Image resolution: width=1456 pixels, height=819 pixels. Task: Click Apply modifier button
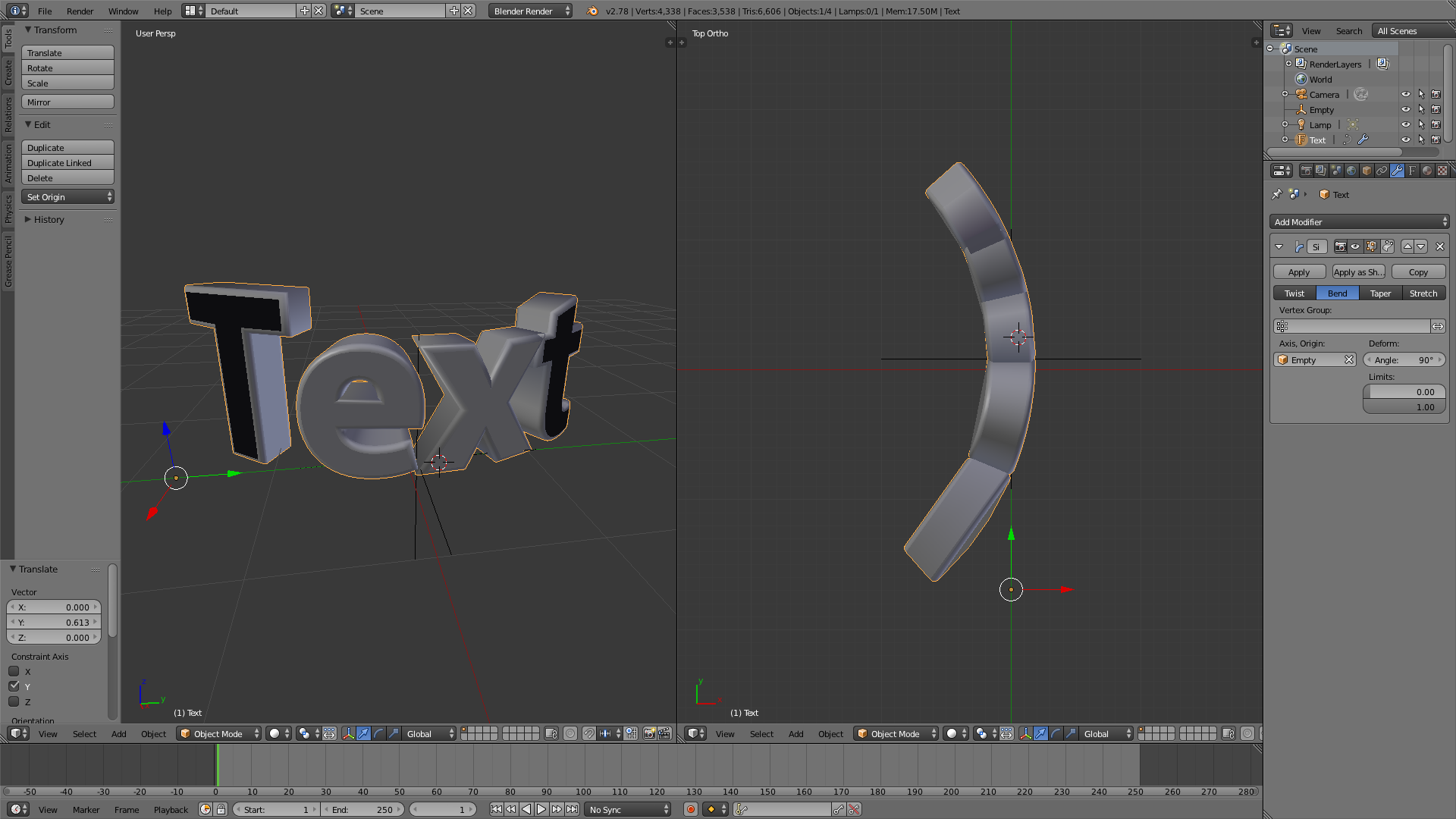(1297, 272)
